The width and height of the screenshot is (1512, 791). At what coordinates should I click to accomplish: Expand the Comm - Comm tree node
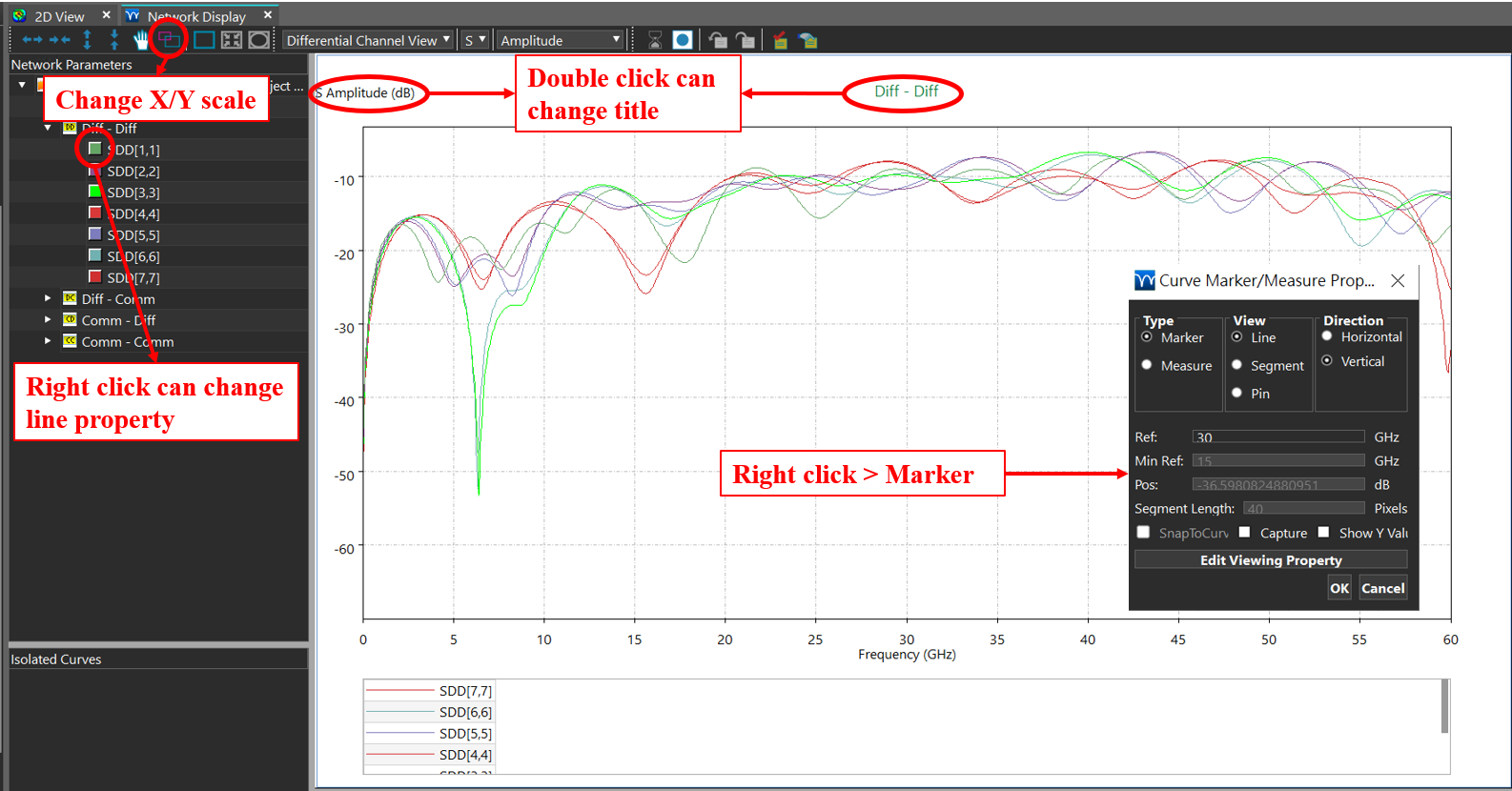pyautogui.click(x=48, y=341)
